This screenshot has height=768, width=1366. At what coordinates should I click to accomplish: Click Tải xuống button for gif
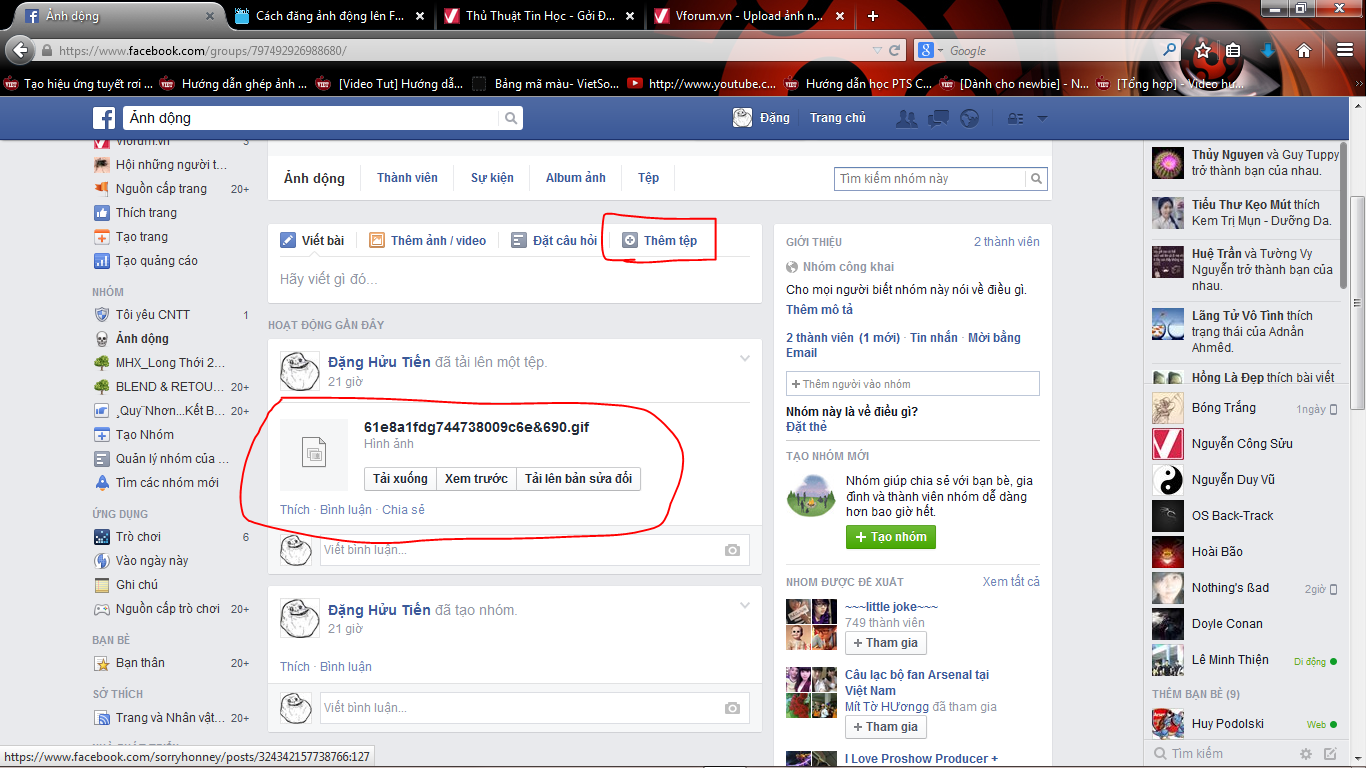click(x=400, y=479)
